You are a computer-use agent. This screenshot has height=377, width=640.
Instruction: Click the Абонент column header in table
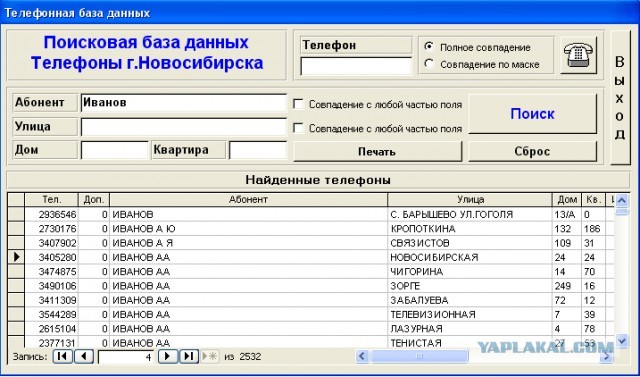pos(248,200)
